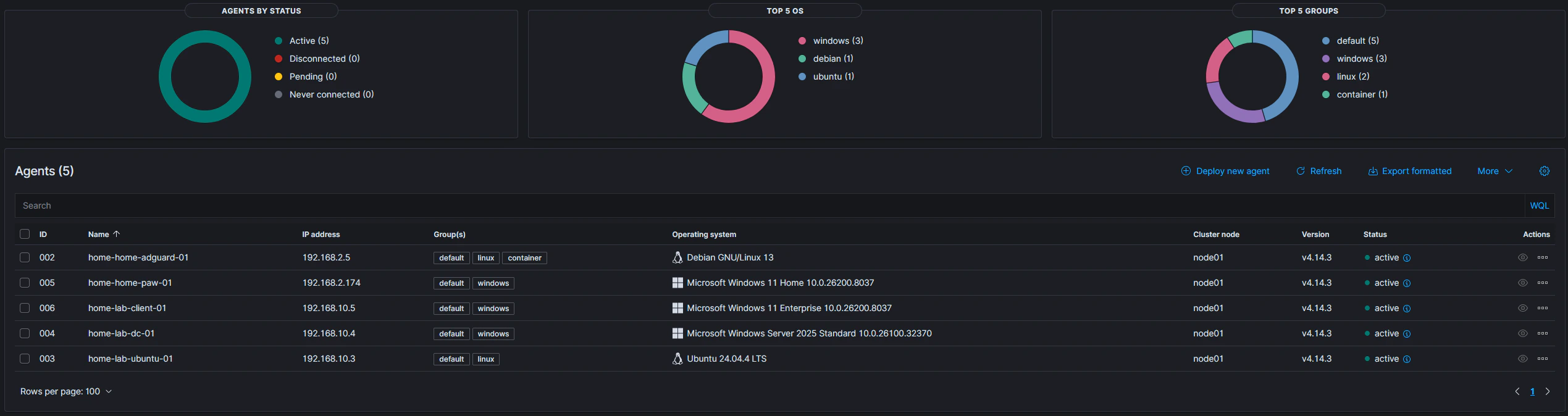Click the Export formatted download icon
This screenshot has height=416, width=1568.
[x=1372, y=171]
